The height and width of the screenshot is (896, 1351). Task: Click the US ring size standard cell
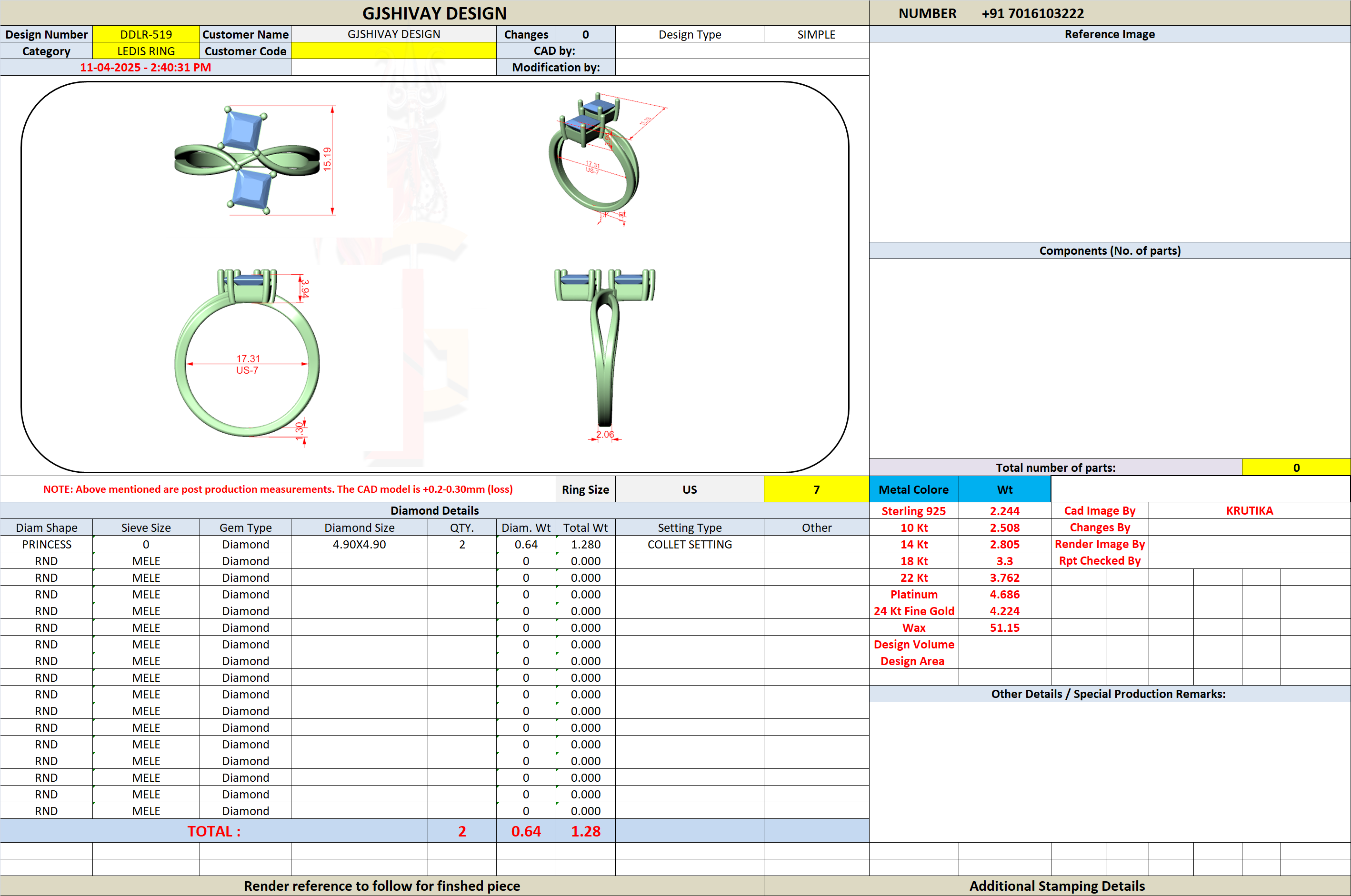[x=689, y=490]
